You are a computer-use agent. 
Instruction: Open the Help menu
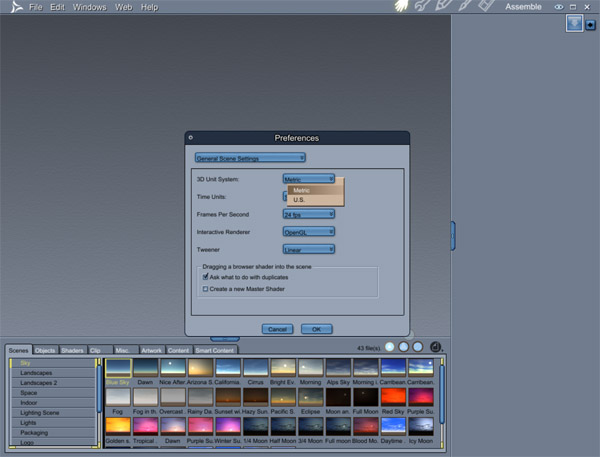click(x=149, y=7)
